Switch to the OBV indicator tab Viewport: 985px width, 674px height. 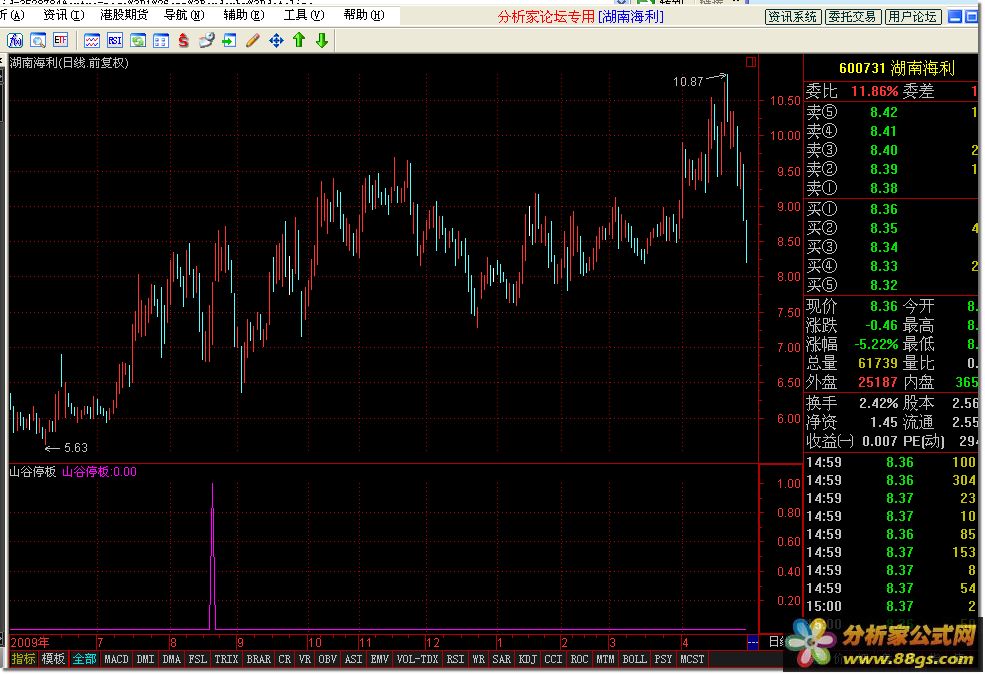coord(327,659)
